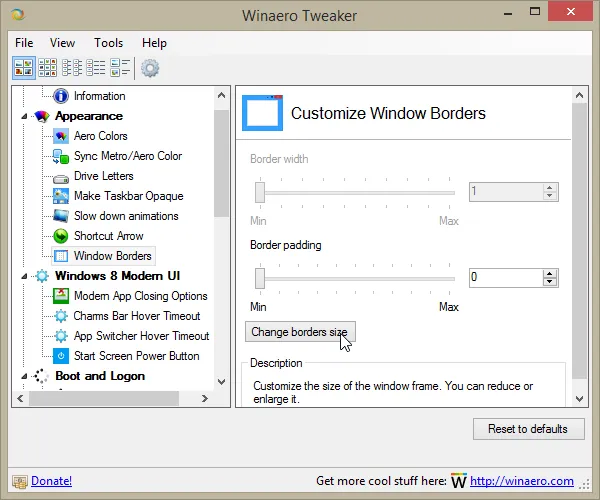Collapse the Boot and Logon section
This screenshot has width=600, height=500.
[23, 376]
